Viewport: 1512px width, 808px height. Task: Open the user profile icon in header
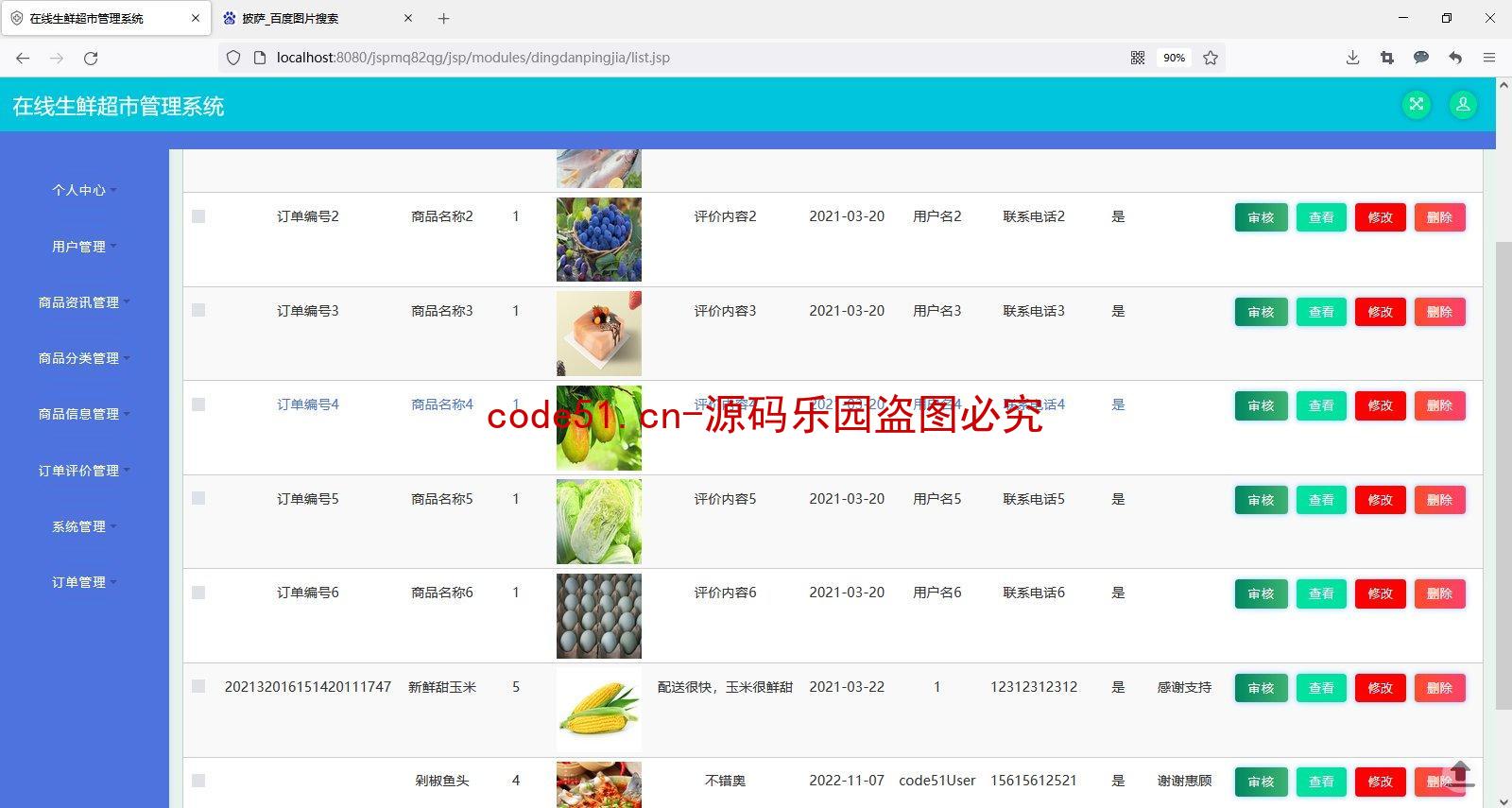click(x=1463, y=105)
